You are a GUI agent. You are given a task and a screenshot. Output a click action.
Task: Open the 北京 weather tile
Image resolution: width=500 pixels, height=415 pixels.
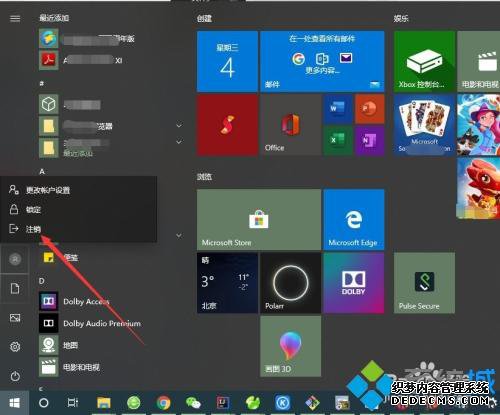227,283
